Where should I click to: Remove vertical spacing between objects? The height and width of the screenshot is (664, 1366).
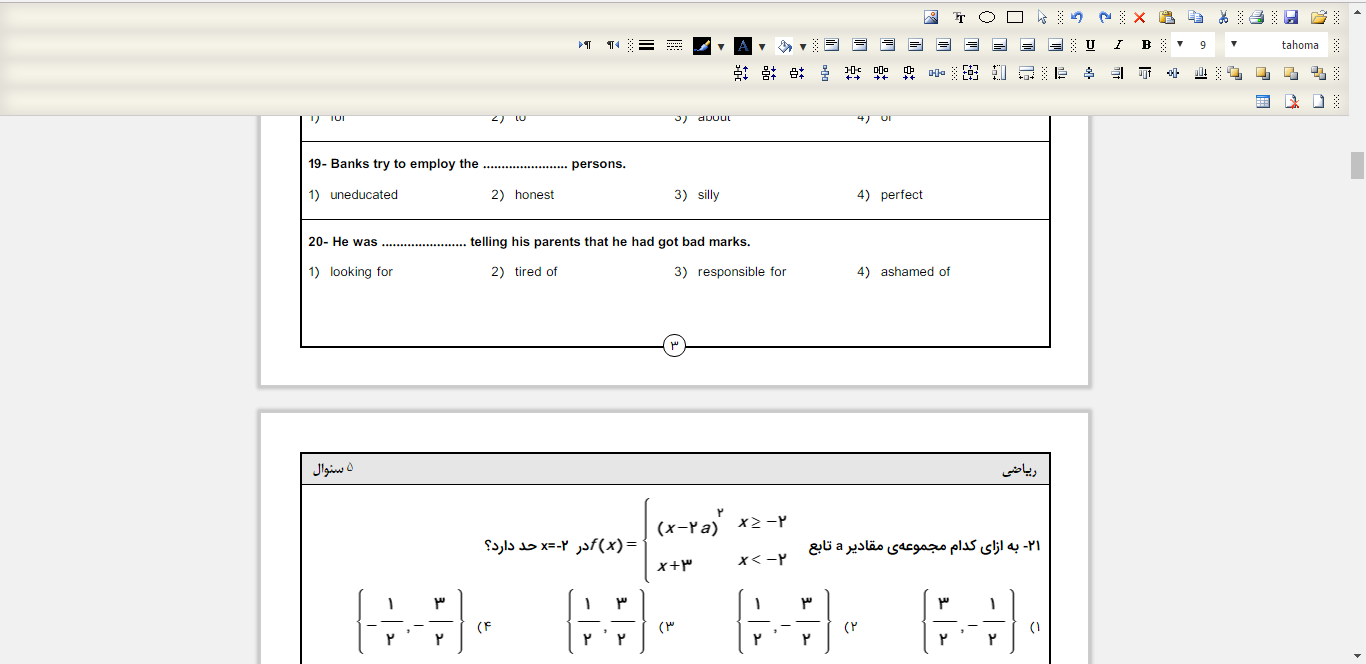click(x=797, y=73)
